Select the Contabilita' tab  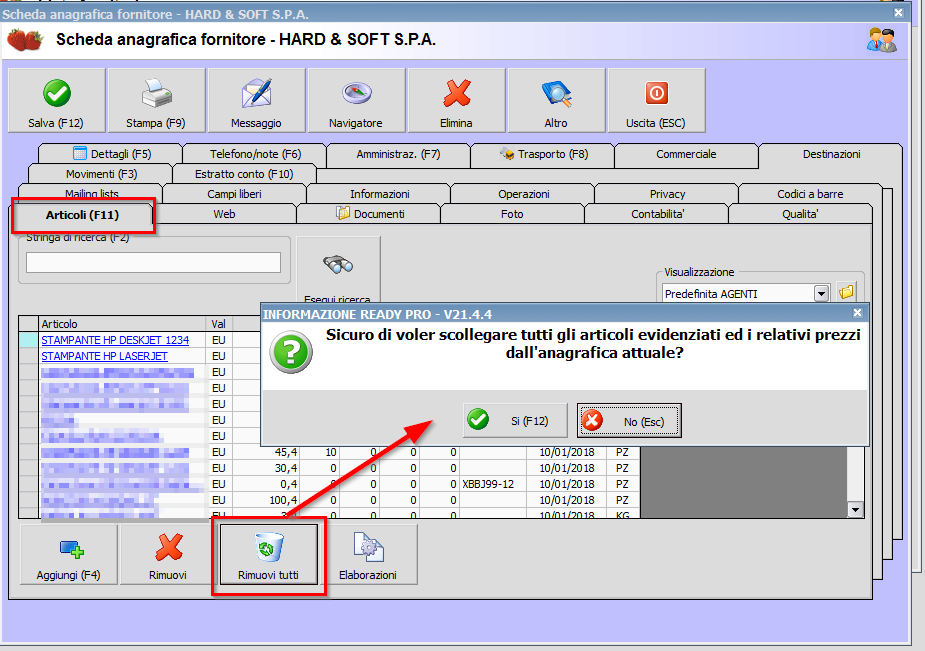(657, 214)
